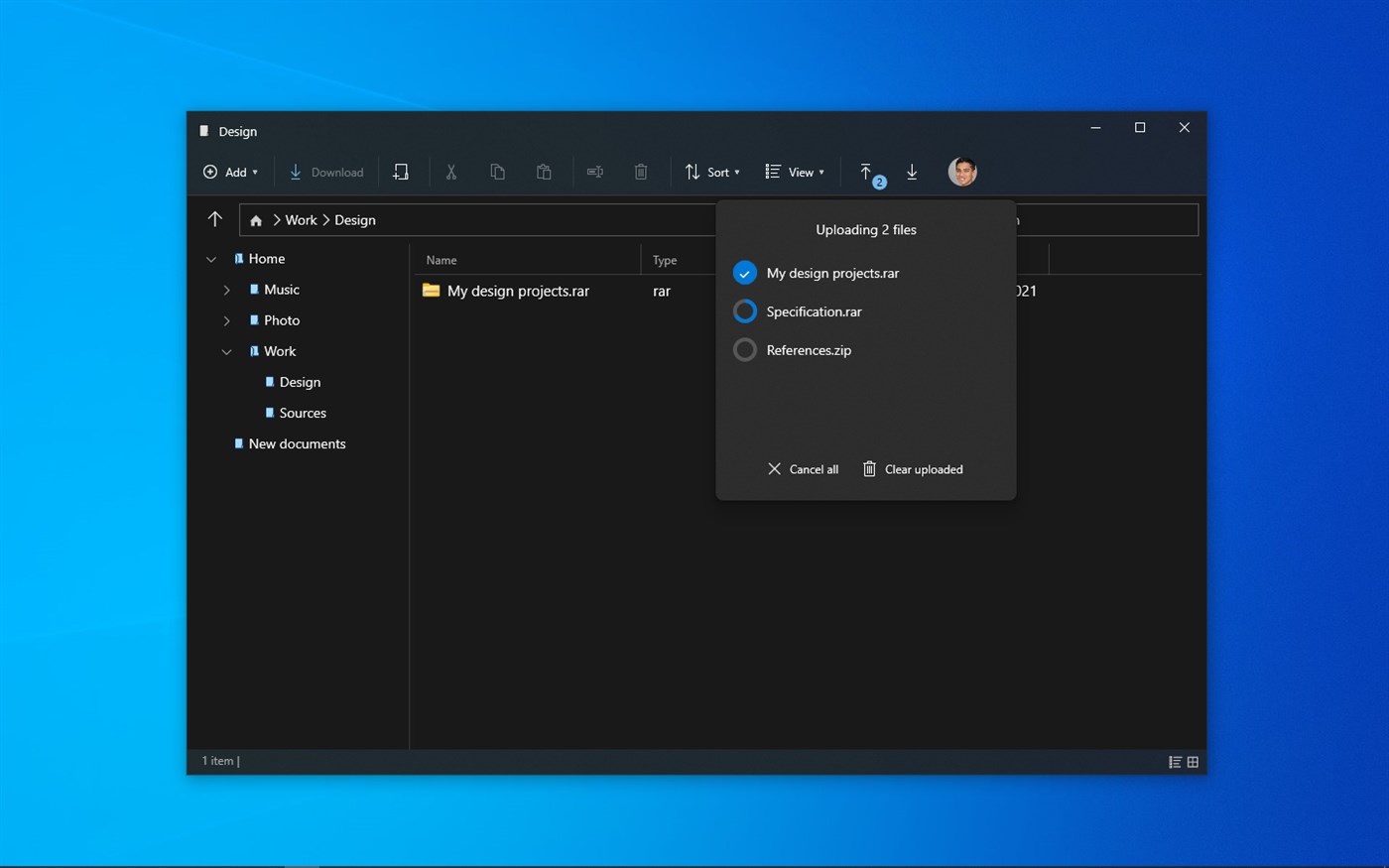This screenshot has width=1389, height=868.
Task: Select the Sources subfolder in tree
Action: click(x=303, y=413)
